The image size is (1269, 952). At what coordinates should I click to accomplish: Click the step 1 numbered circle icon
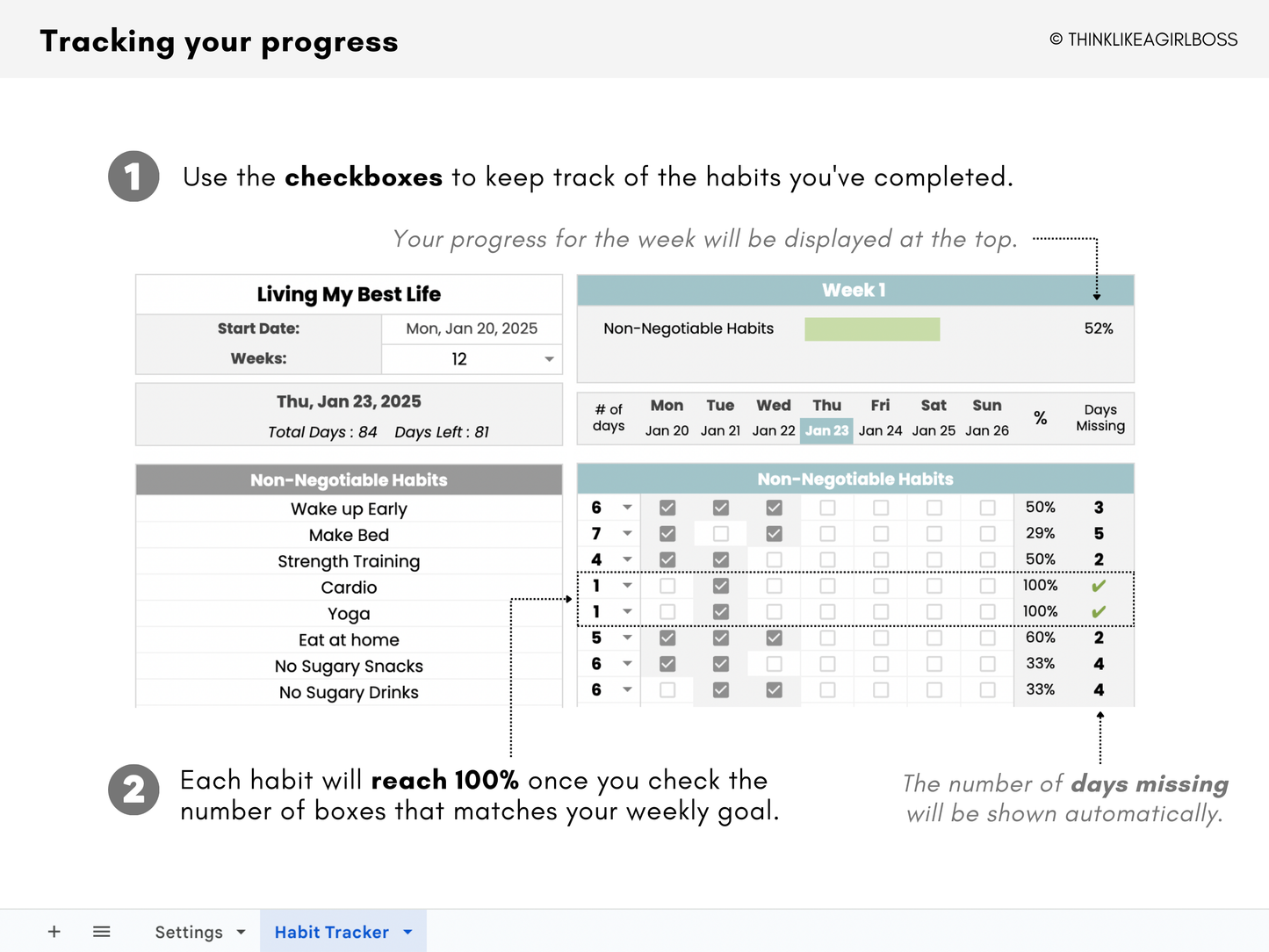coord(133,177)
